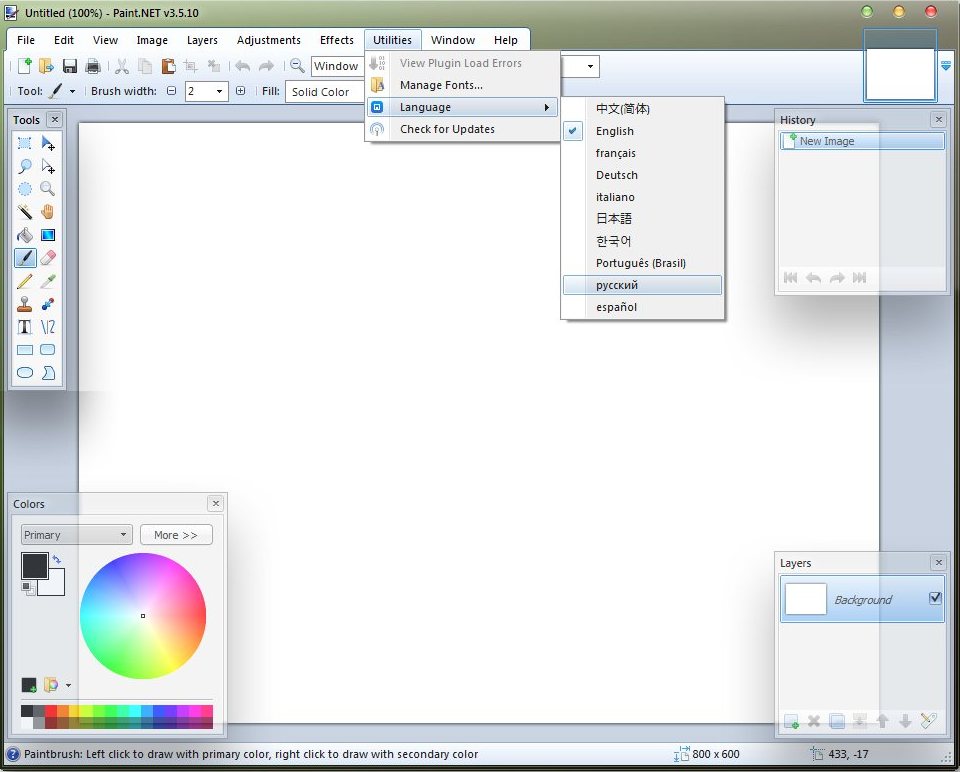Select the Ellipse shape tool
The image size is (960, 772).
(24, 373)
